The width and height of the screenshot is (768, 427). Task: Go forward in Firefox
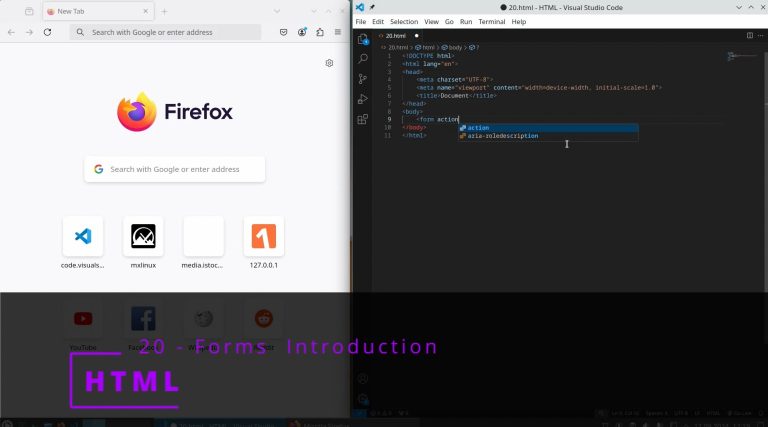point(29,32)
